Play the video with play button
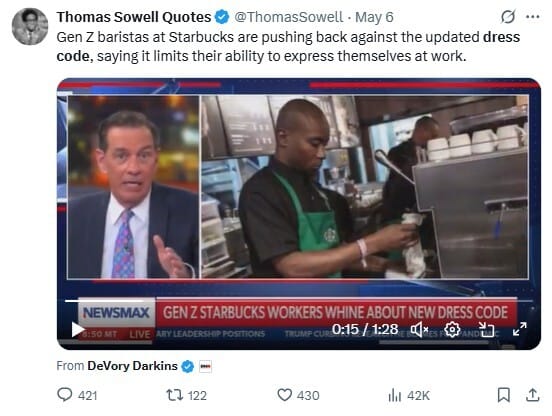Image resolution: width=552 pixels, height=416 pixels. (77, 329)
